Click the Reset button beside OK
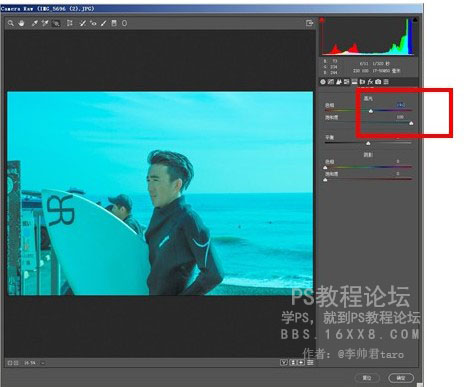 click(x=367, y=378)
